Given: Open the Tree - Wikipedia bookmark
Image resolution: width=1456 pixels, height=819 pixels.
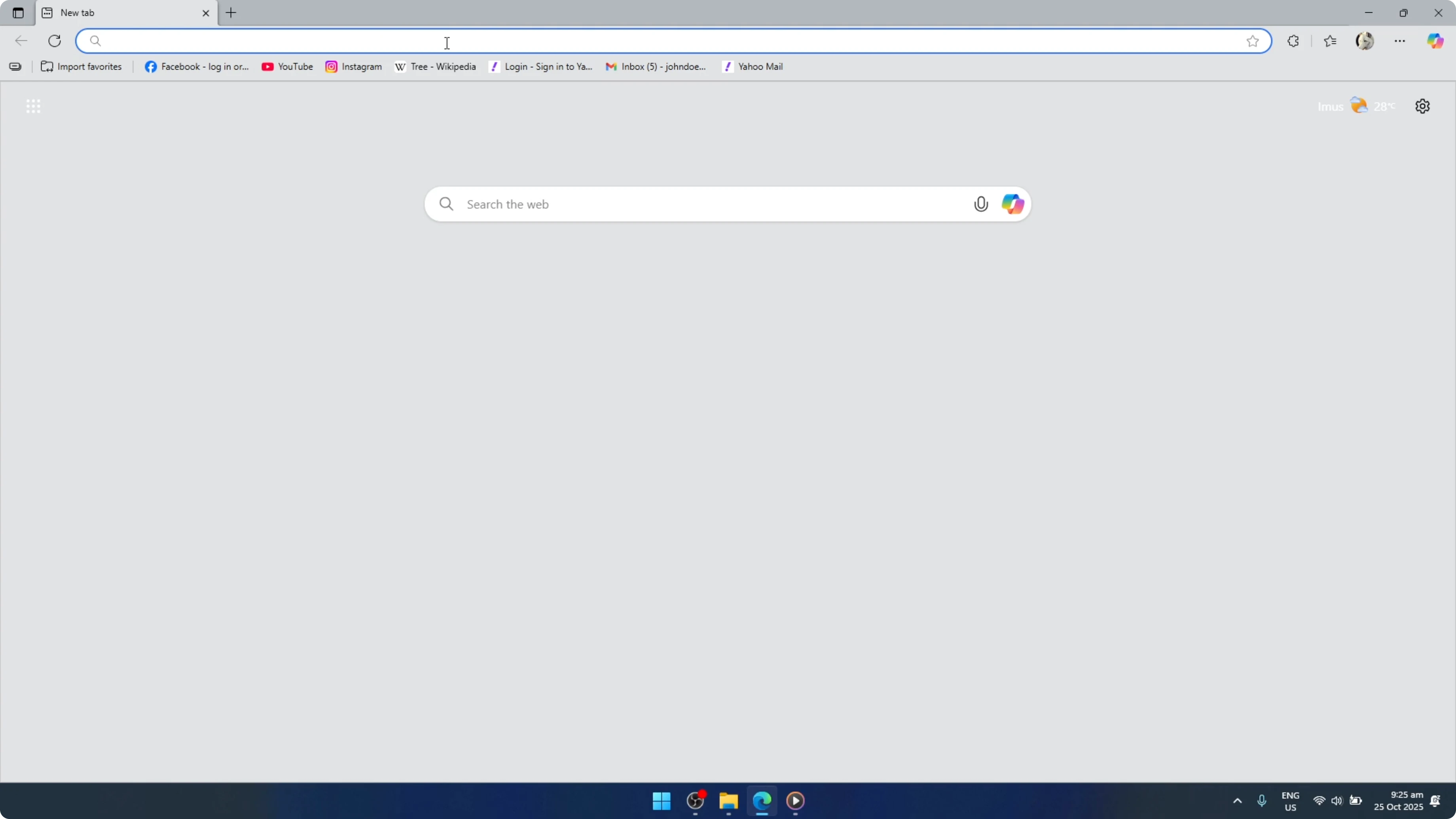Looking at the screenshot, I should point(435,67).
